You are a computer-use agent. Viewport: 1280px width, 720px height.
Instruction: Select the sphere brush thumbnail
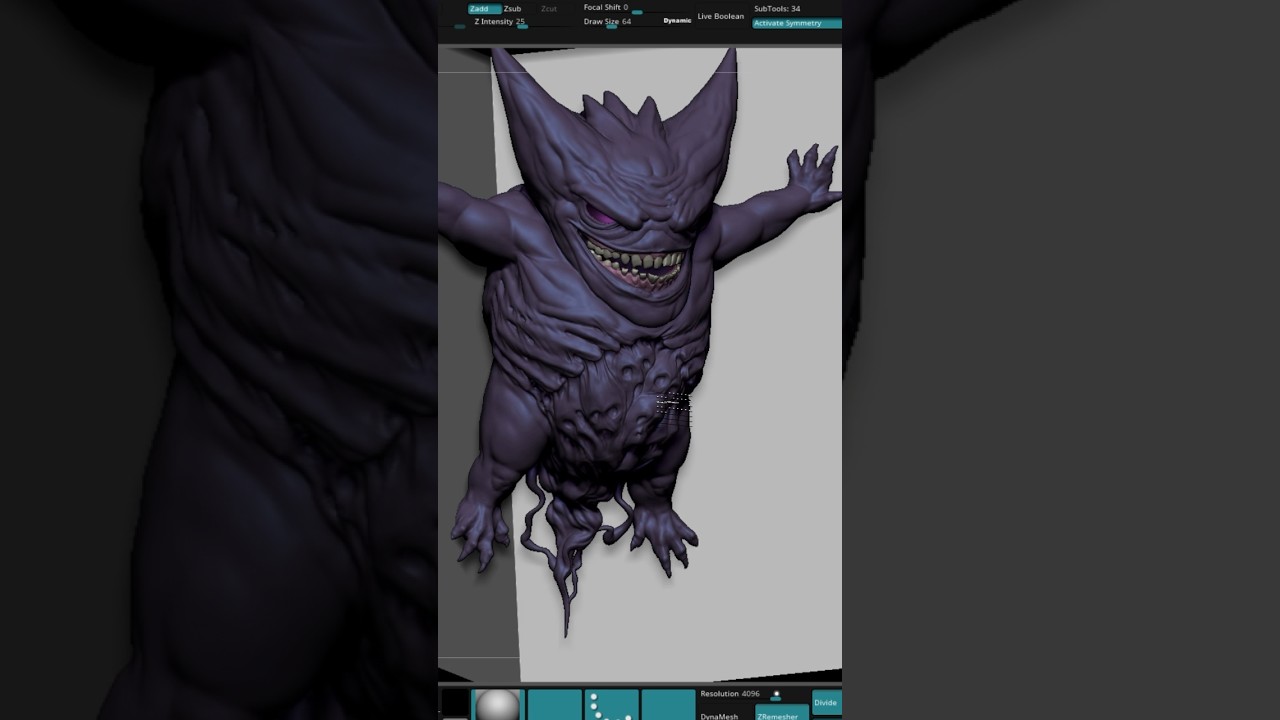(x=497, y=705)
